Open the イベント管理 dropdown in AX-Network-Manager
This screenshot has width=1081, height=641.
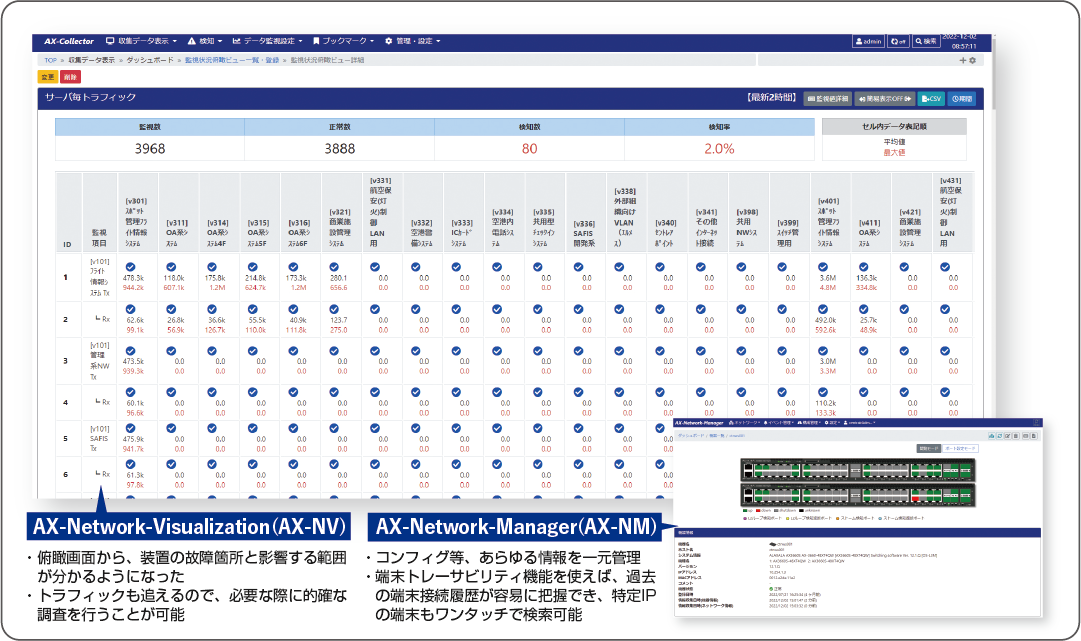click(779, 423)
